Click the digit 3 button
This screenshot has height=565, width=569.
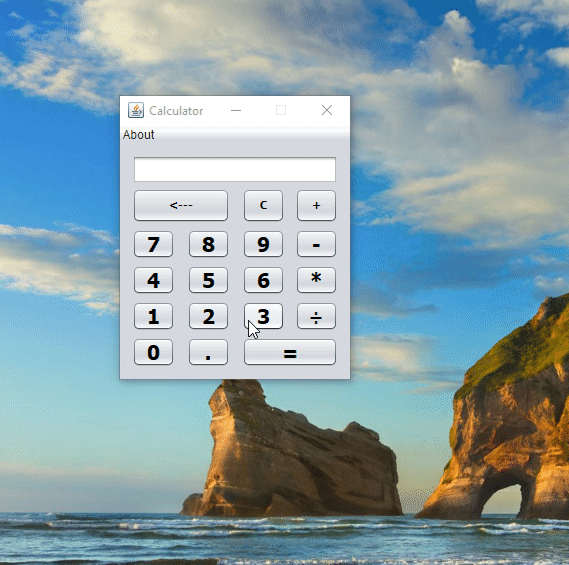click(263, 316)
